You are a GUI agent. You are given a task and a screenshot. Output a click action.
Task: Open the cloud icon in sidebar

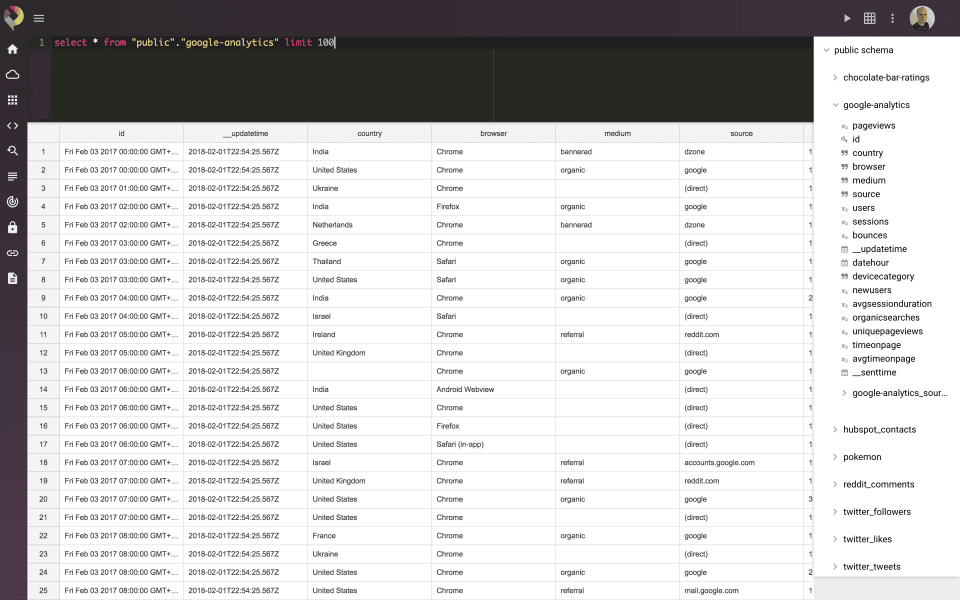13,75
